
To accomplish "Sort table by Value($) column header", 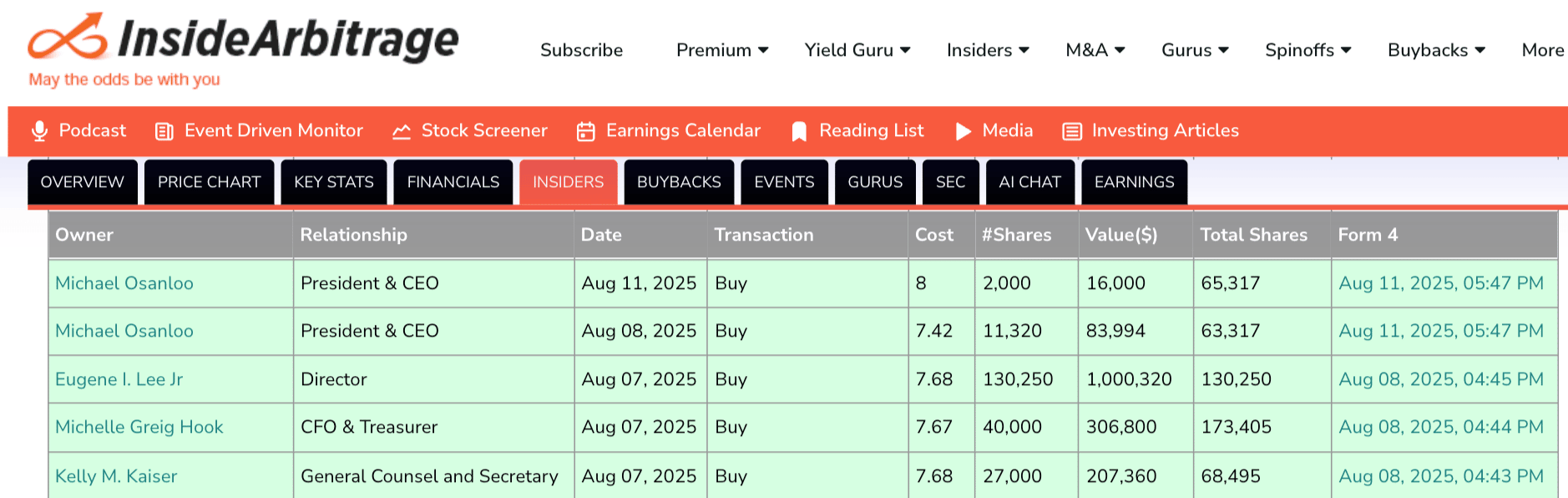I will (x=1120, y=235).
